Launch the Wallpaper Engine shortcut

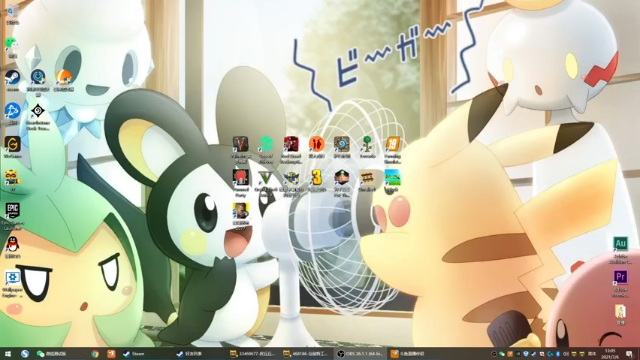point(12,284)
